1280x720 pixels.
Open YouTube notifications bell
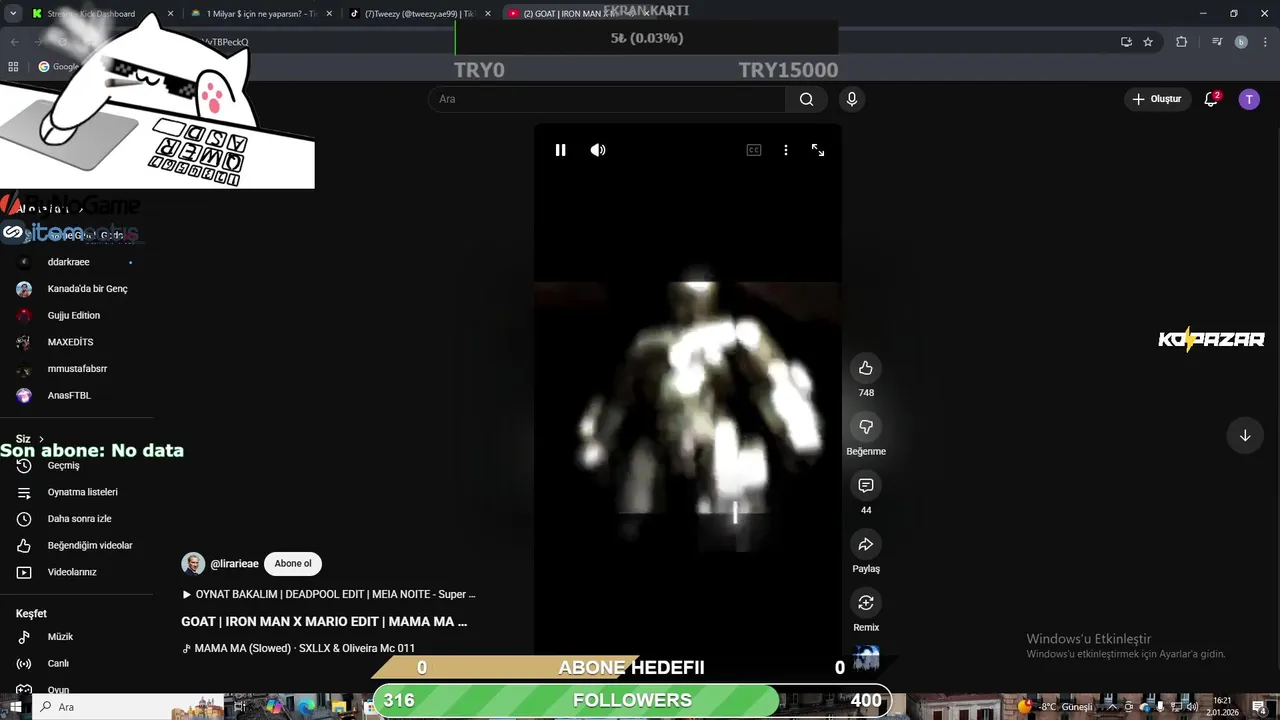point(1211,99)
